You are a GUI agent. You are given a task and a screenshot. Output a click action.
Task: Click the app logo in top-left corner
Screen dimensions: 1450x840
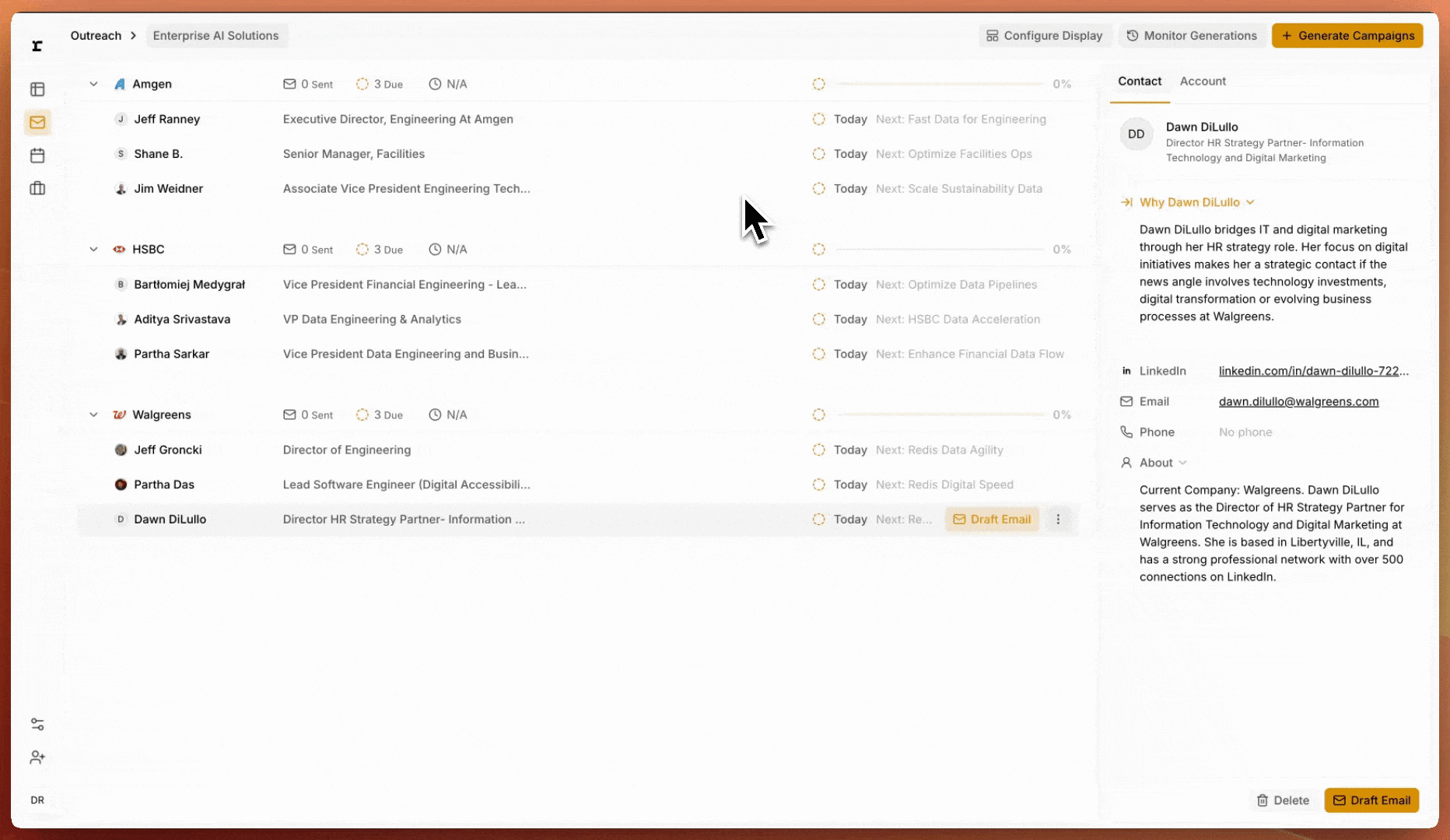point(37,46)
